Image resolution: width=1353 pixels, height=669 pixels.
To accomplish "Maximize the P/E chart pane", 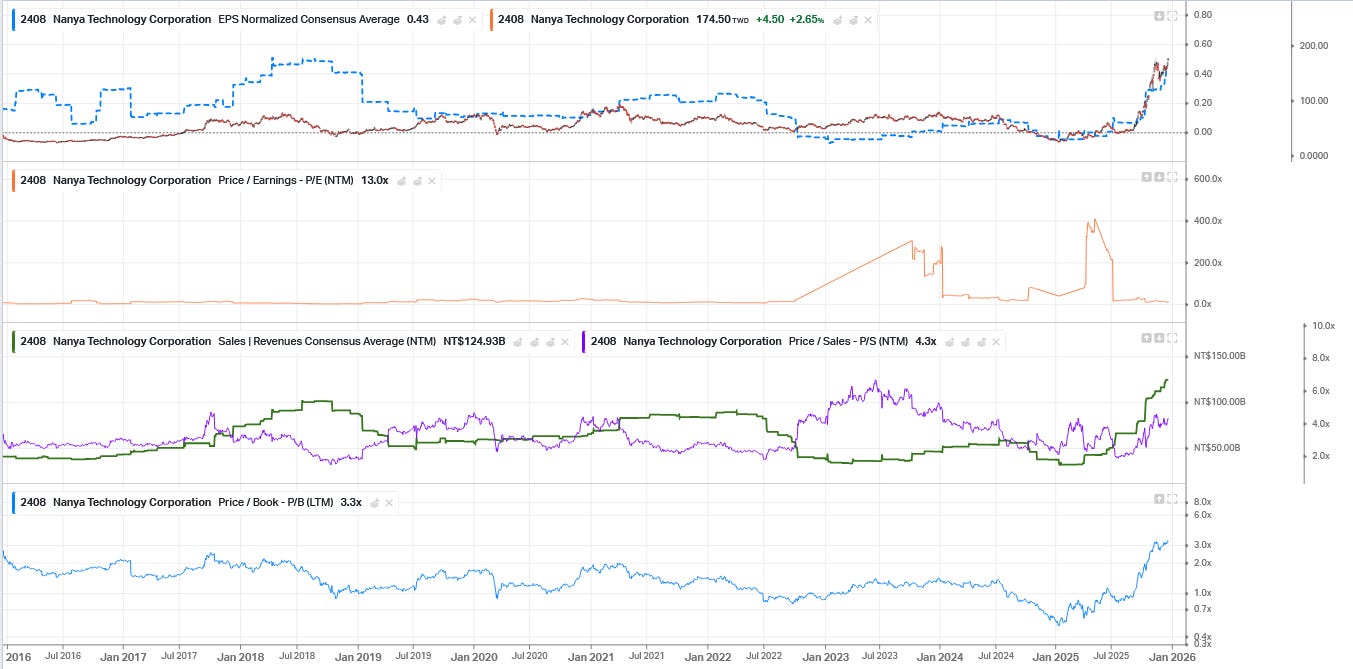I will pyautogui.click(x=1172, y=176).
